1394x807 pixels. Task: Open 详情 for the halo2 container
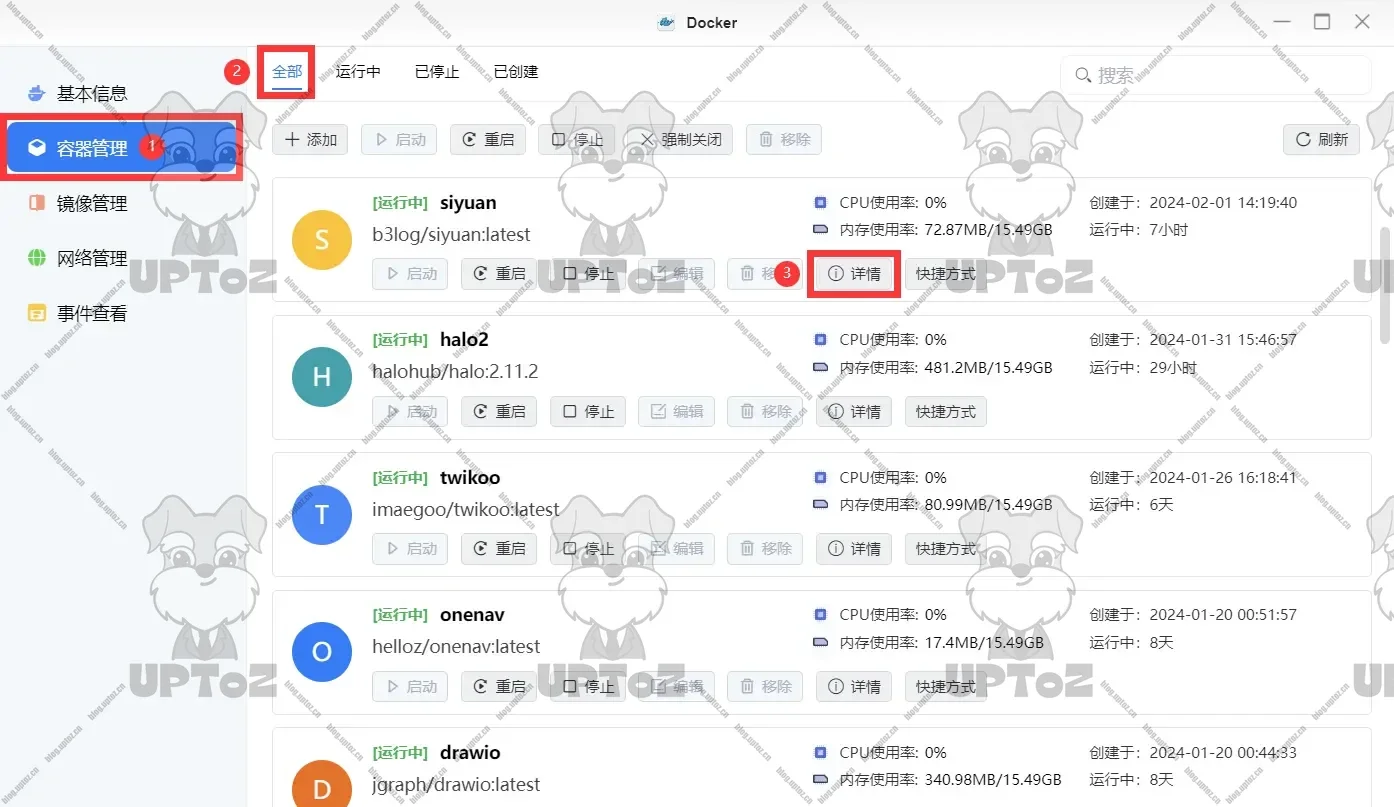point(854,411)
